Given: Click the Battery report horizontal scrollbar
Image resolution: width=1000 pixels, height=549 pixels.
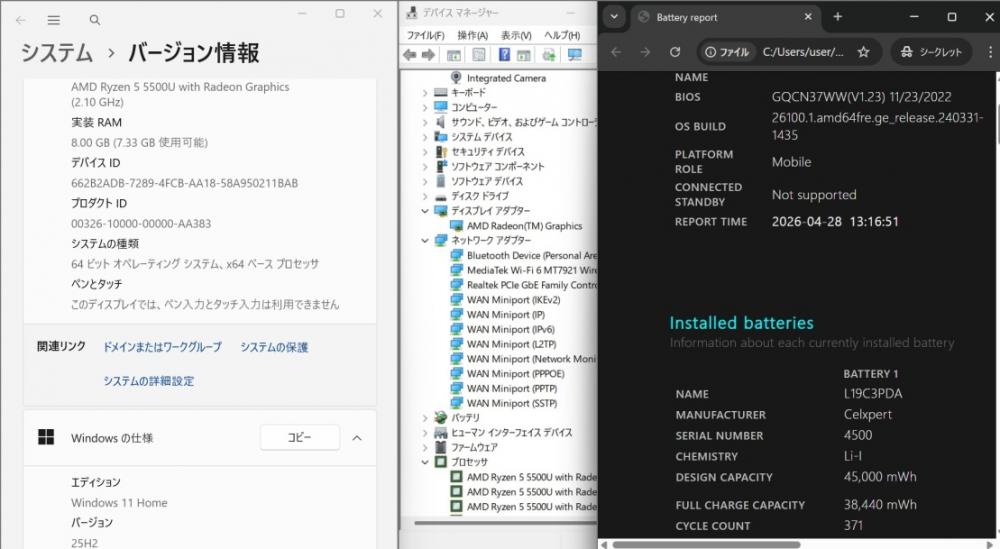Looking at the screenshot, I should point(707,545).
